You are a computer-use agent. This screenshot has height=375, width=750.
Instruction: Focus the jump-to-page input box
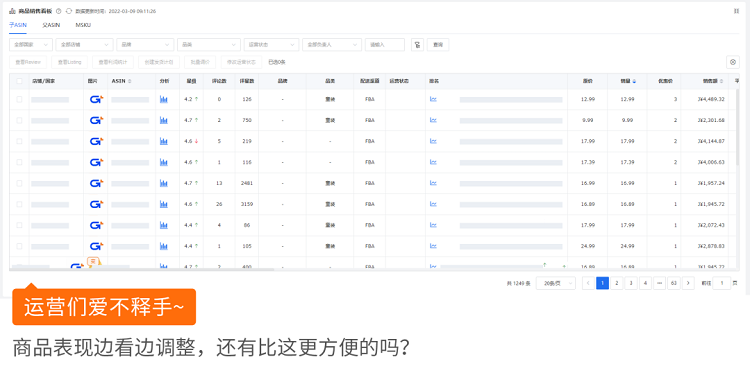[x=722, y=283]
